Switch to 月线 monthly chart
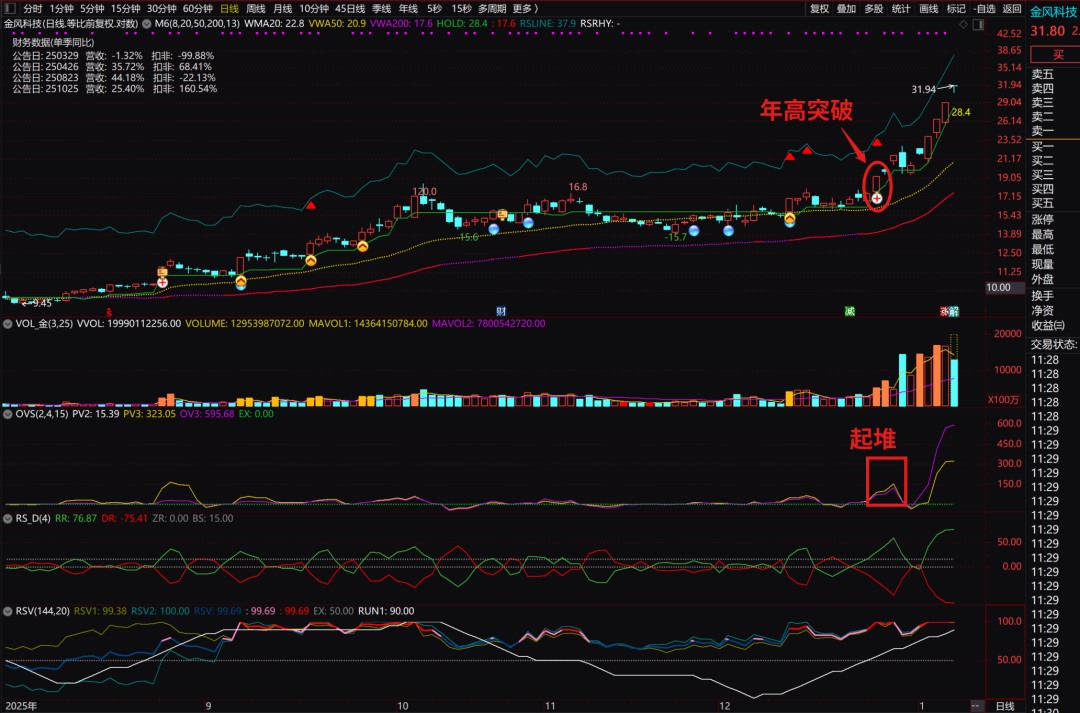The width and height of the screenshot is (1080, 713). tap(282, 8)
